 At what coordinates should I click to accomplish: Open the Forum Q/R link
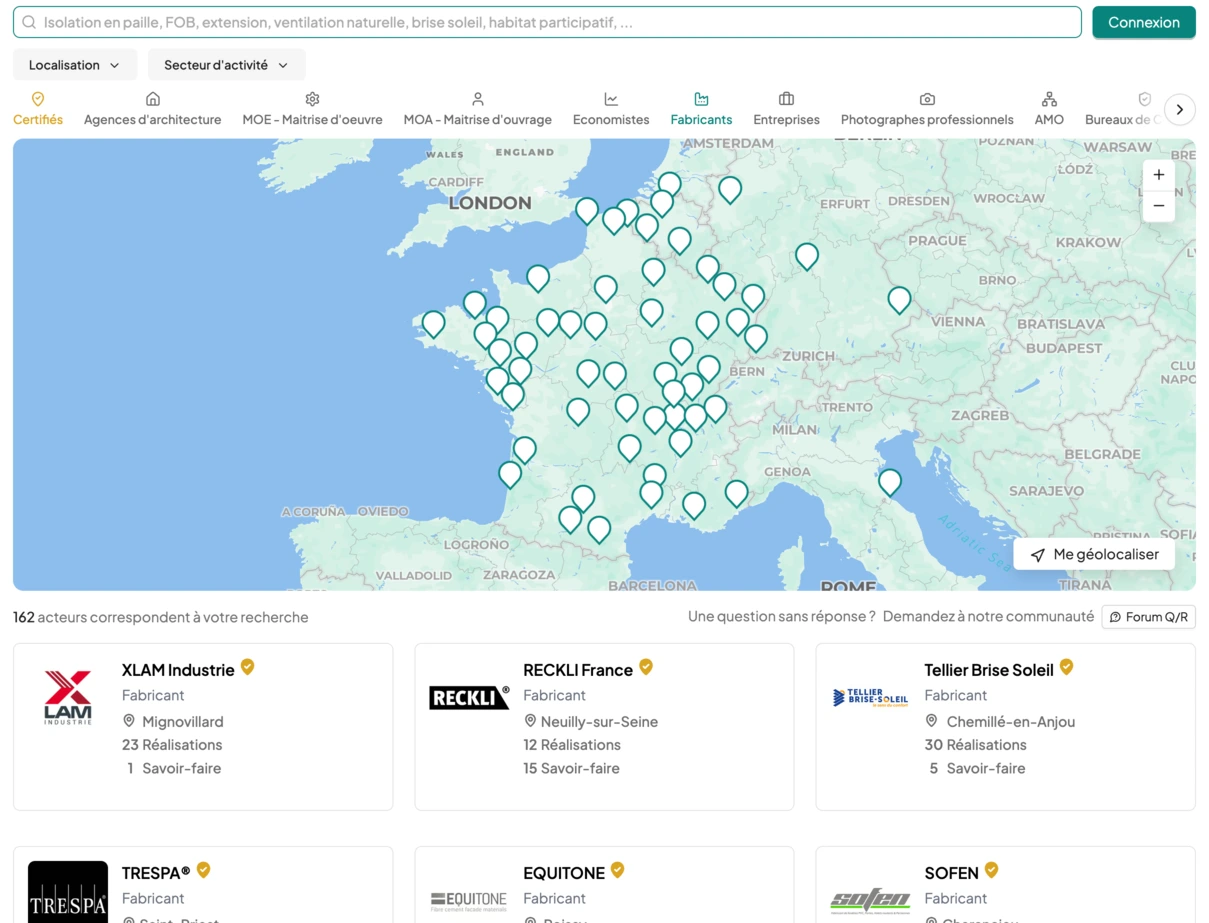click(1149, 617)
